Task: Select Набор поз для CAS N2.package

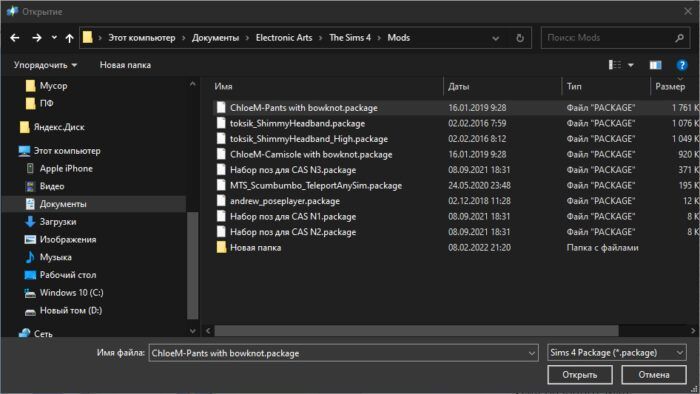Action: pos(293,232)
